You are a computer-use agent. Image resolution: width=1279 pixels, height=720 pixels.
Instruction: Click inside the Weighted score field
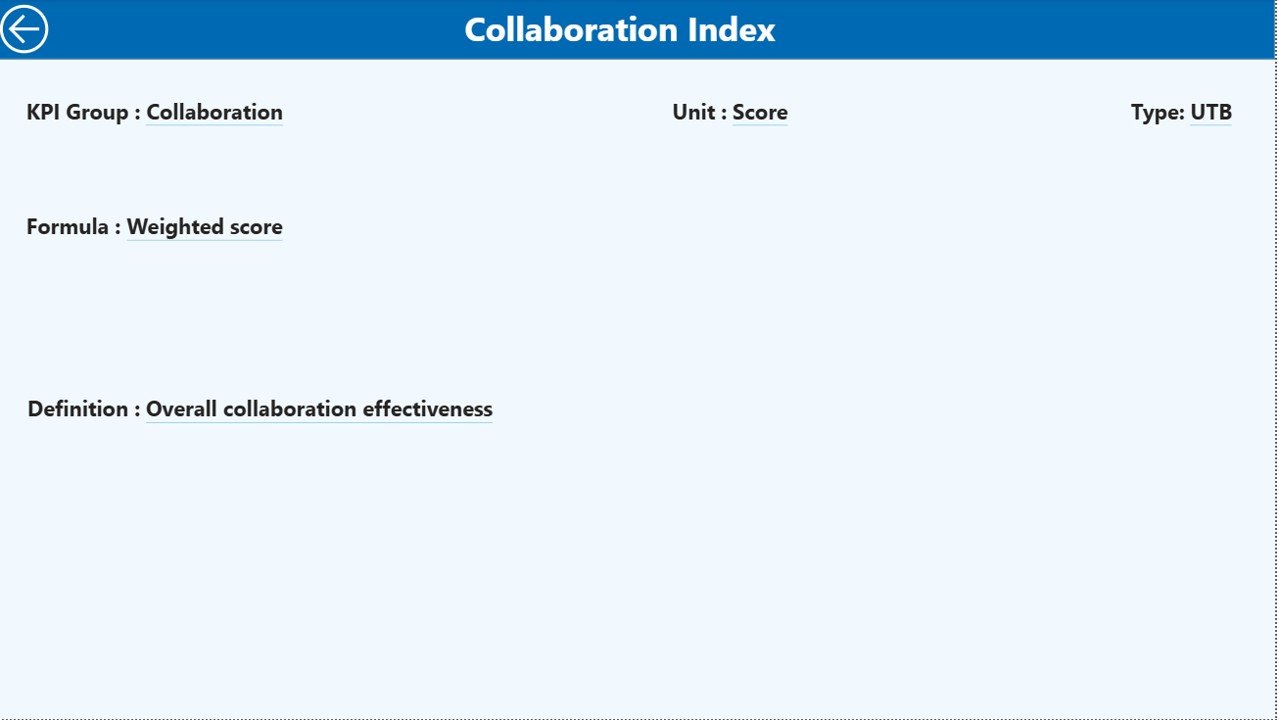pyautogui.click(x=204, y=227)
